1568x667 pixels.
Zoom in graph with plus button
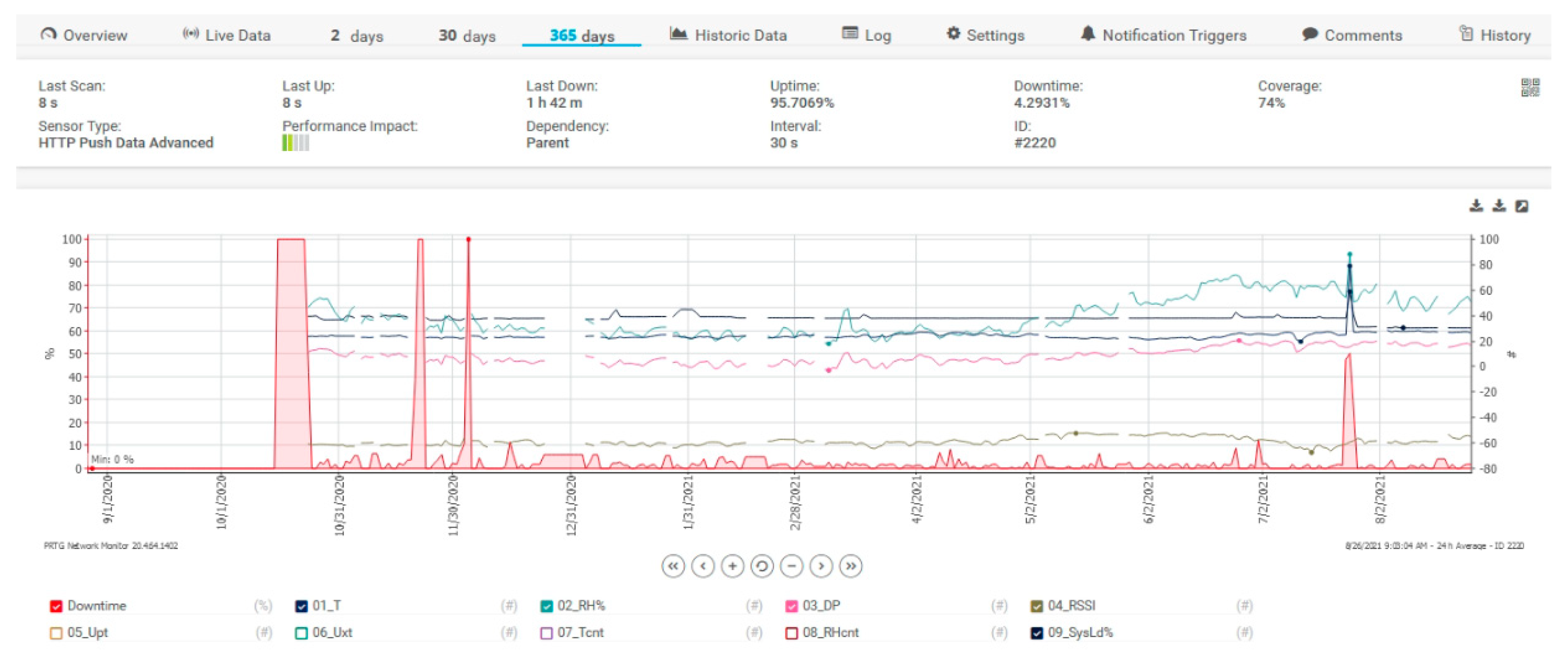point(732,567)
